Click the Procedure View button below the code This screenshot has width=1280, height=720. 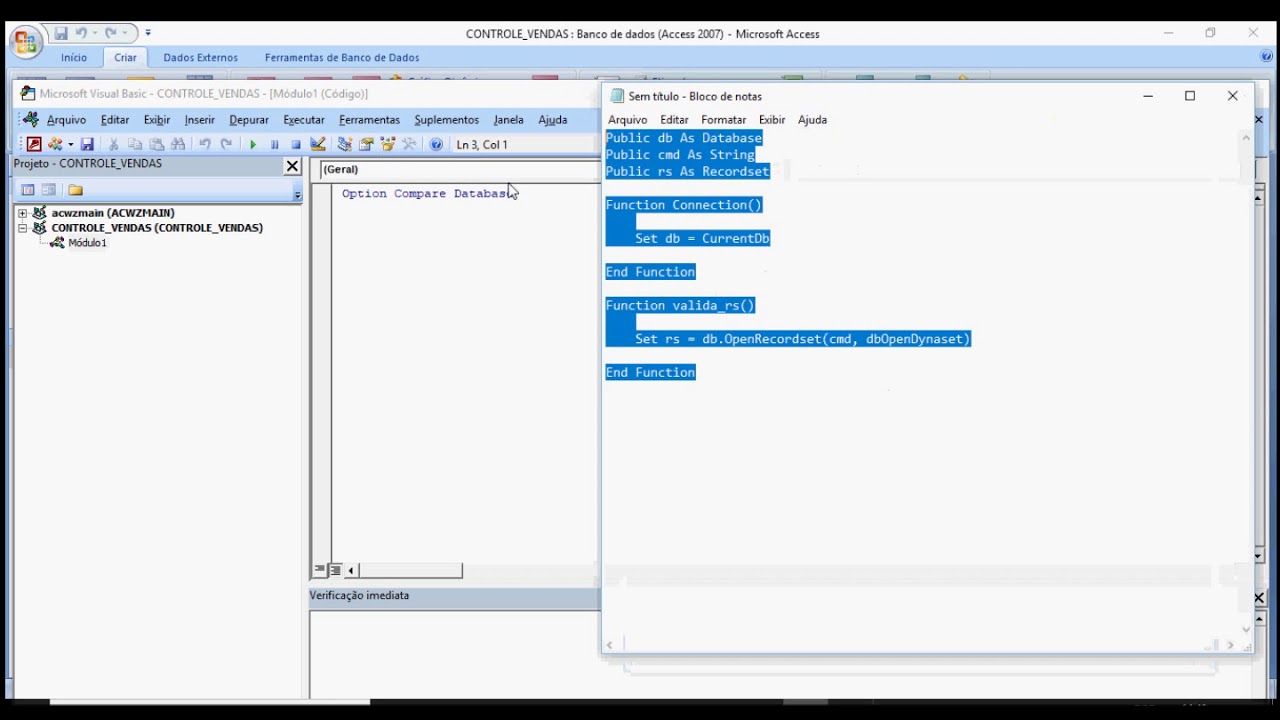click(319, 570)
